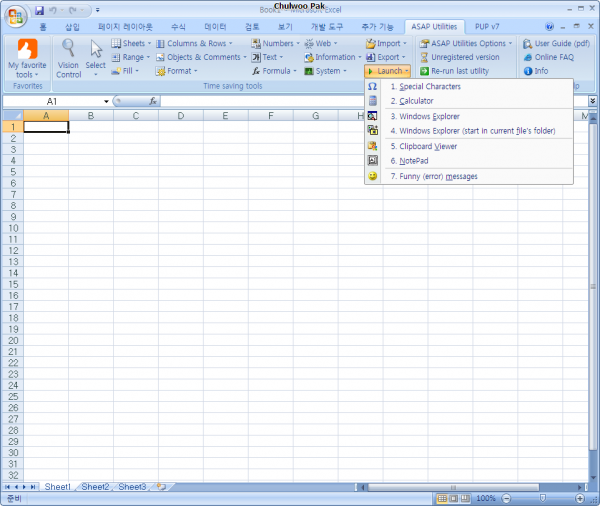Viewport: 600px width, 506px height.
Task: Click the zoom in plus button
Action: tap(580, 498)
